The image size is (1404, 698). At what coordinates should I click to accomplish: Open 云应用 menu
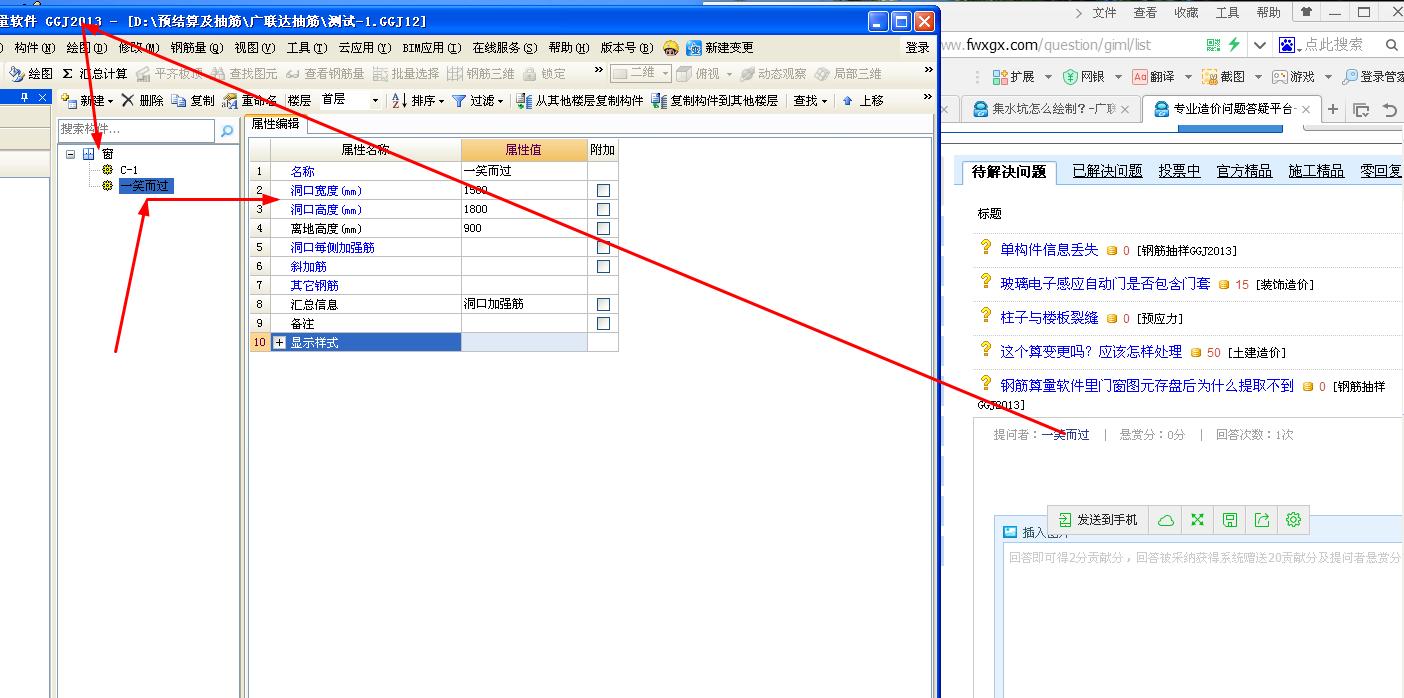click(365, 47)
